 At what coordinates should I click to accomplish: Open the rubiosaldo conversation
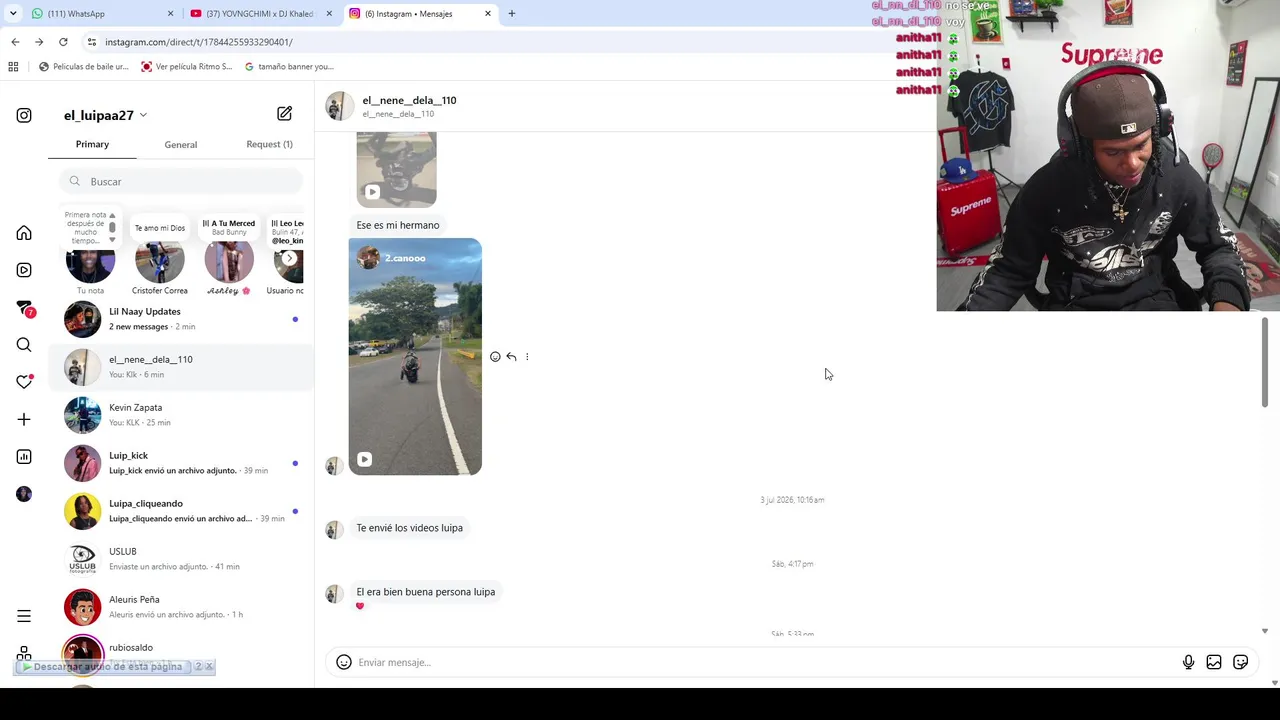181,655
